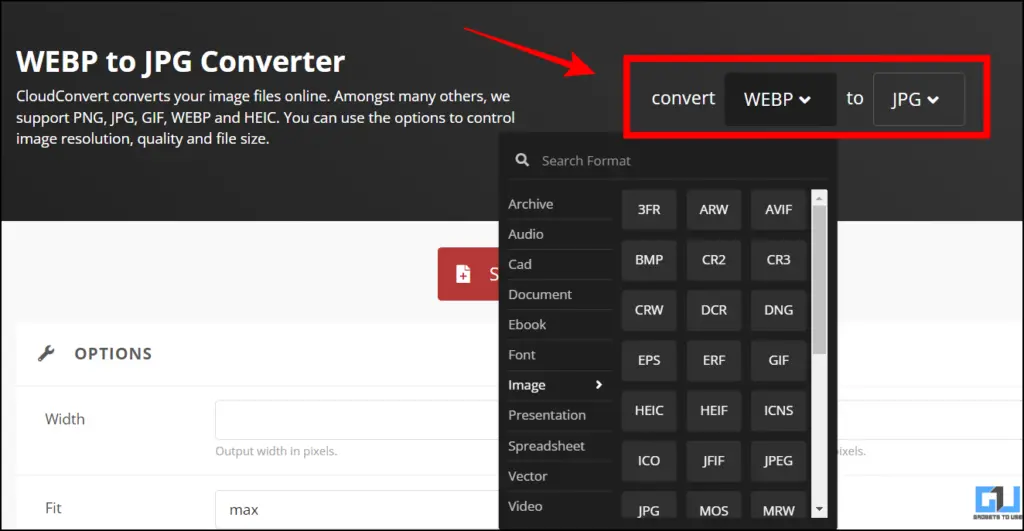Viewport: 1024px width, 531px height.
Task: Choose the EPS format
Action: tap(649, 361)
